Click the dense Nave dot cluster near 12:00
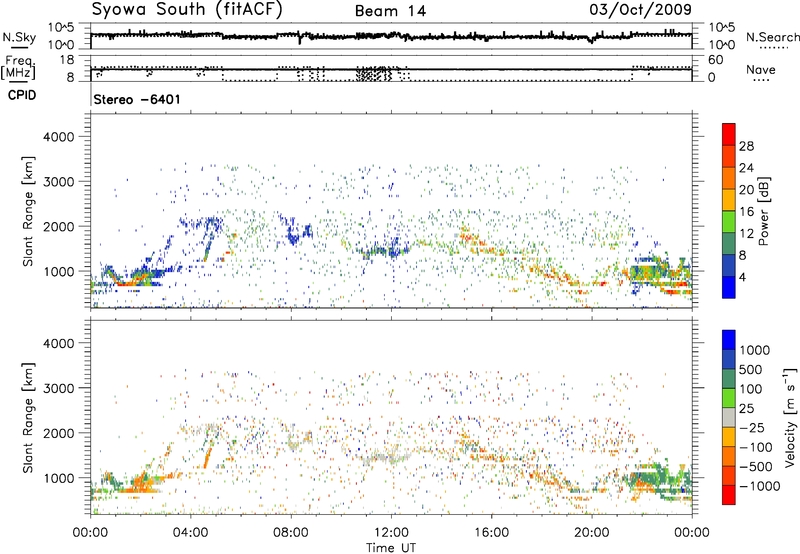Image resolution: width=800 pixels, height=554 pixels. tap(374, 74)
